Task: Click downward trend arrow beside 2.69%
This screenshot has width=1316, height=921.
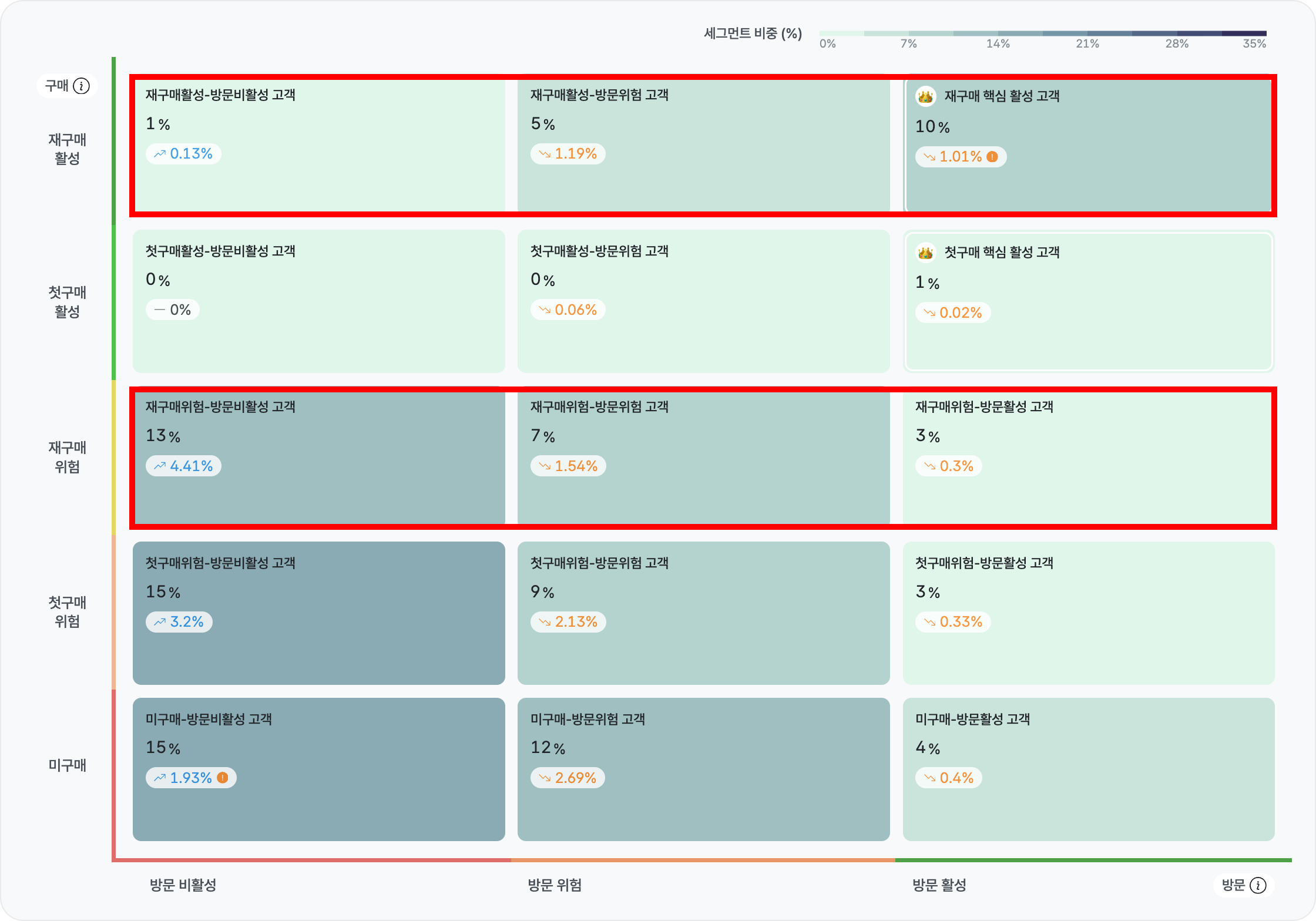Action: tap(545, 778)
